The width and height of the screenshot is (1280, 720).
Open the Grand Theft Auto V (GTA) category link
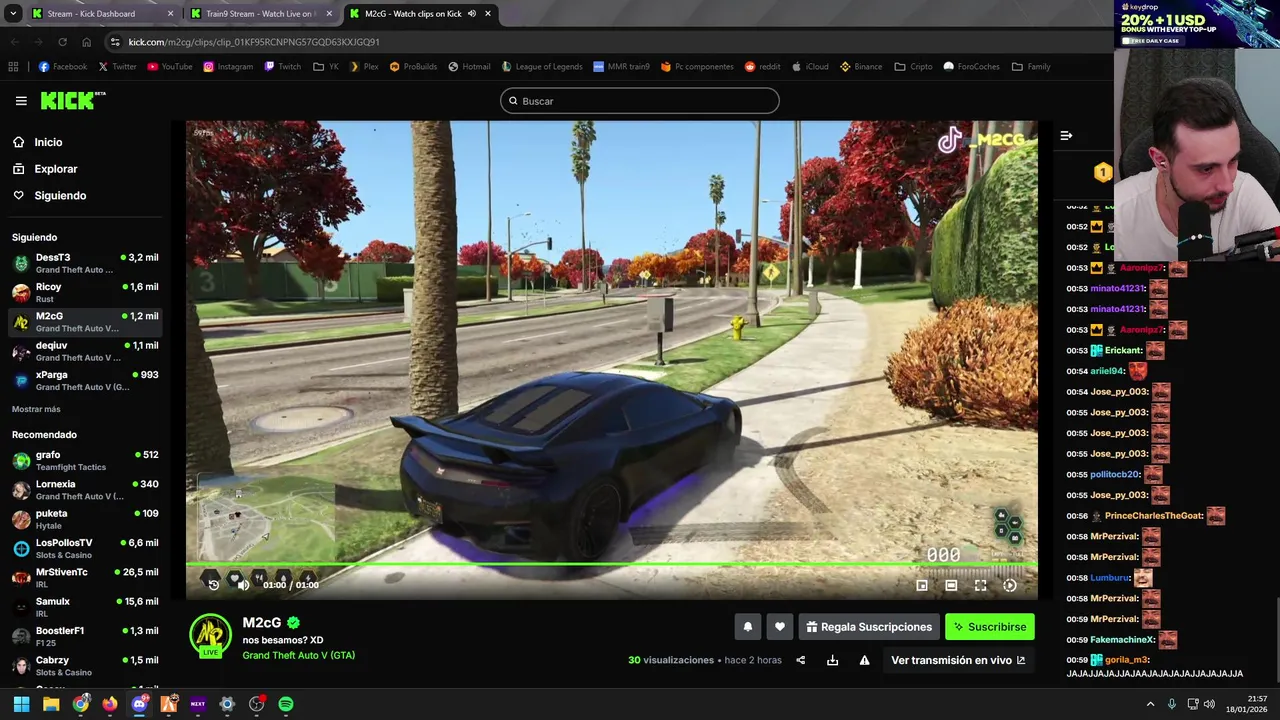pos(298,656)
